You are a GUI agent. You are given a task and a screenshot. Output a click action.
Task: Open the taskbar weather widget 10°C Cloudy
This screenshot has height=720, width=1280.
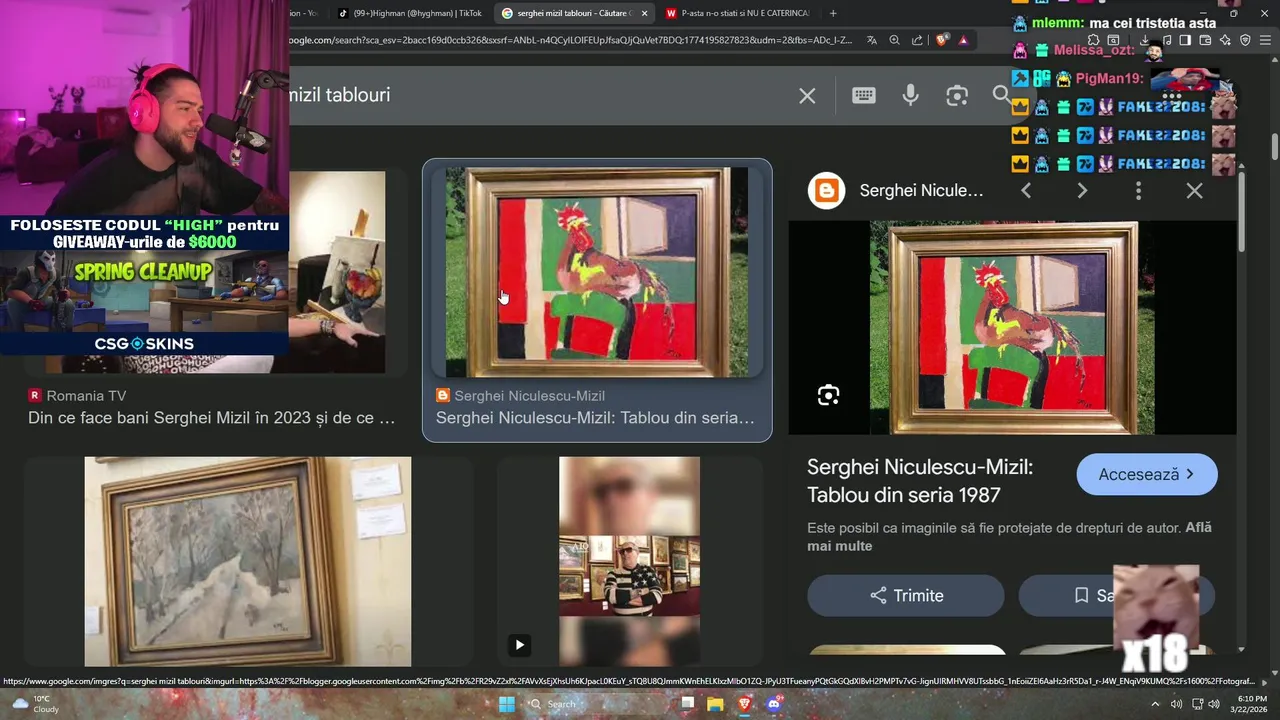pos(34,704)
